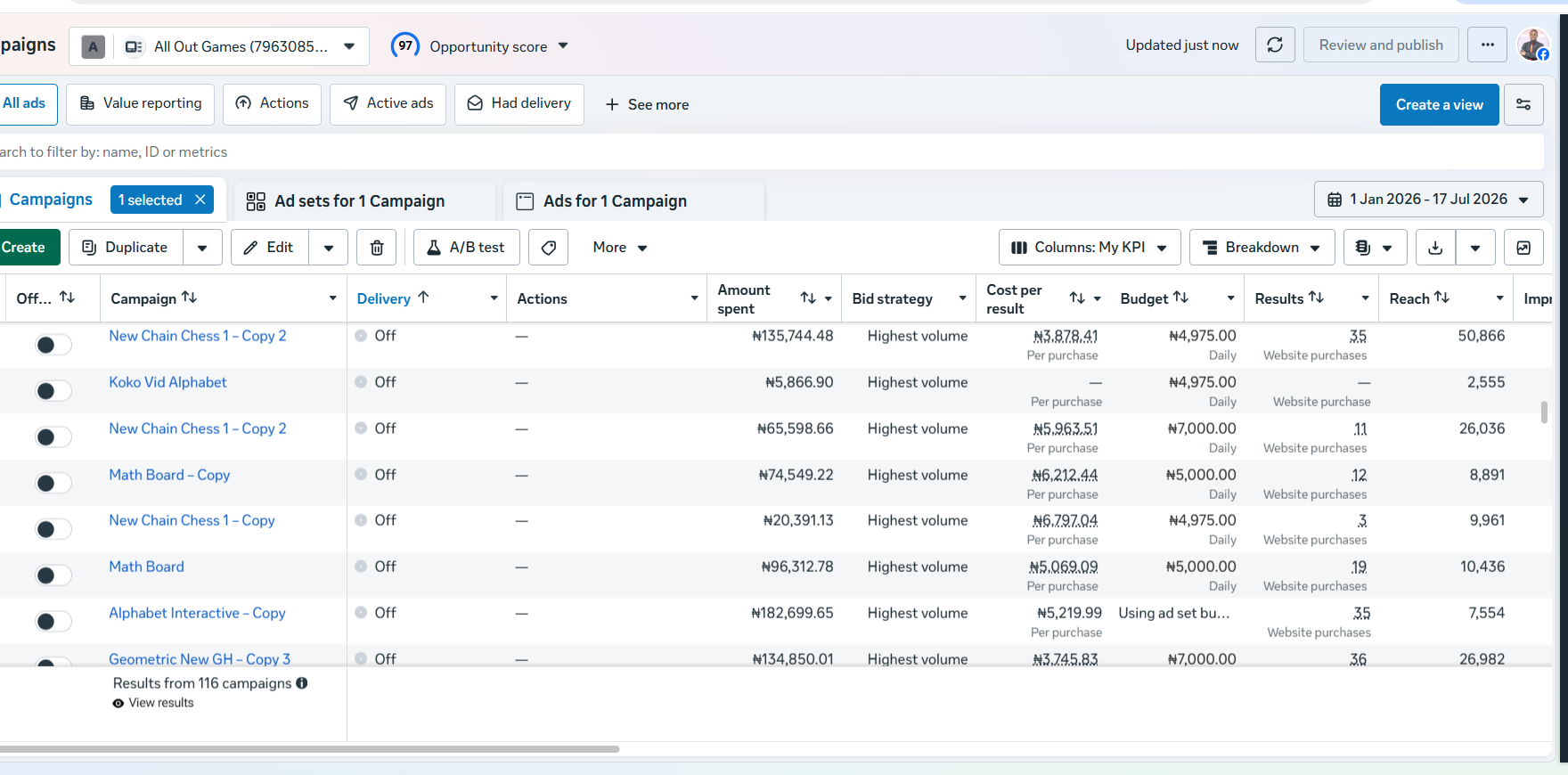
Task: Switch to the Active ads view
Action: point(388,104)
